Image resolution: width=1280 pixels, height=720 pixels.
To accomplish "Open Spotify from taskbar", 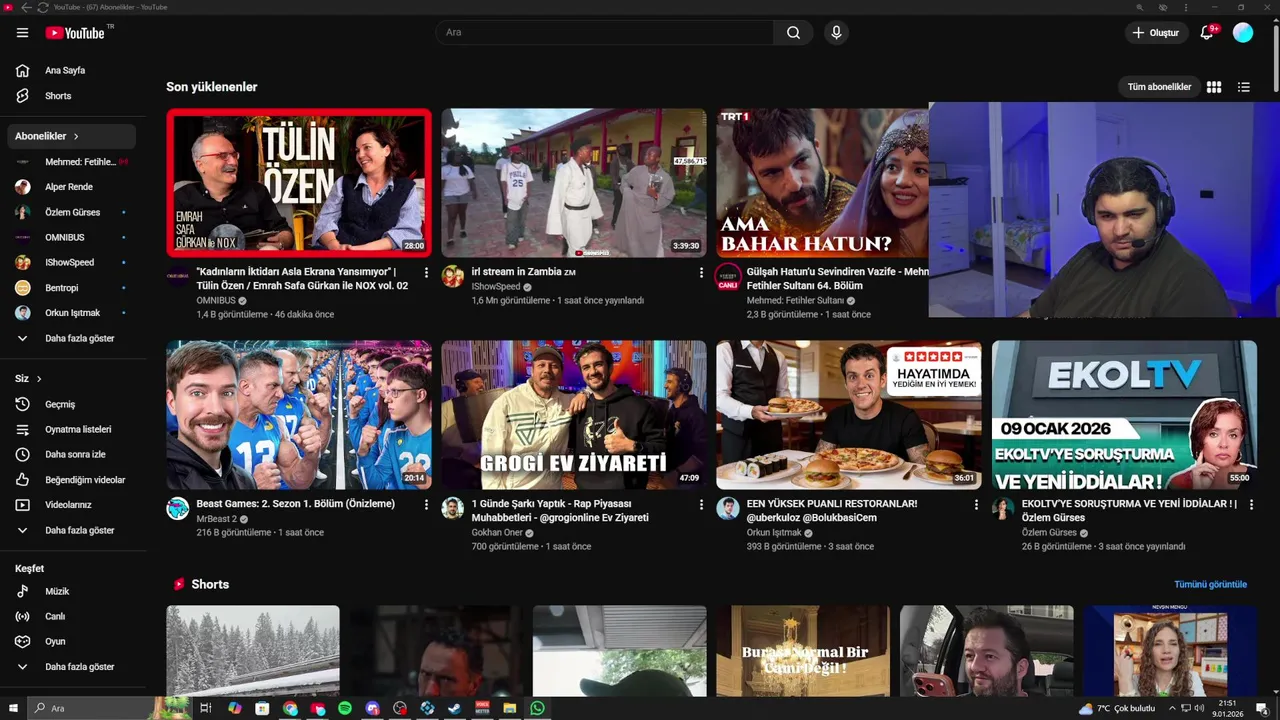I will 345,708.
